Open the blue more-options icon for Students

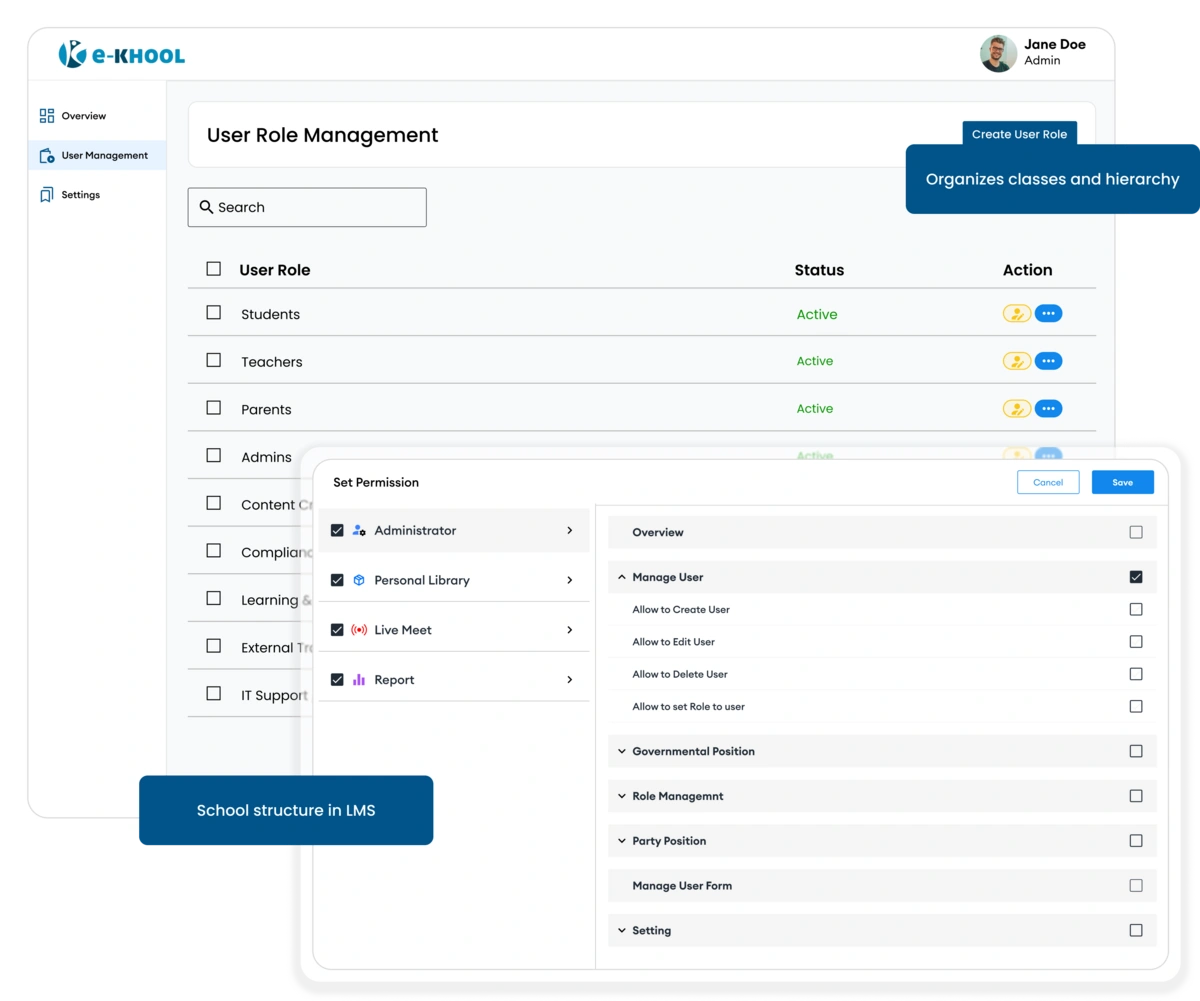point(1048,314)
